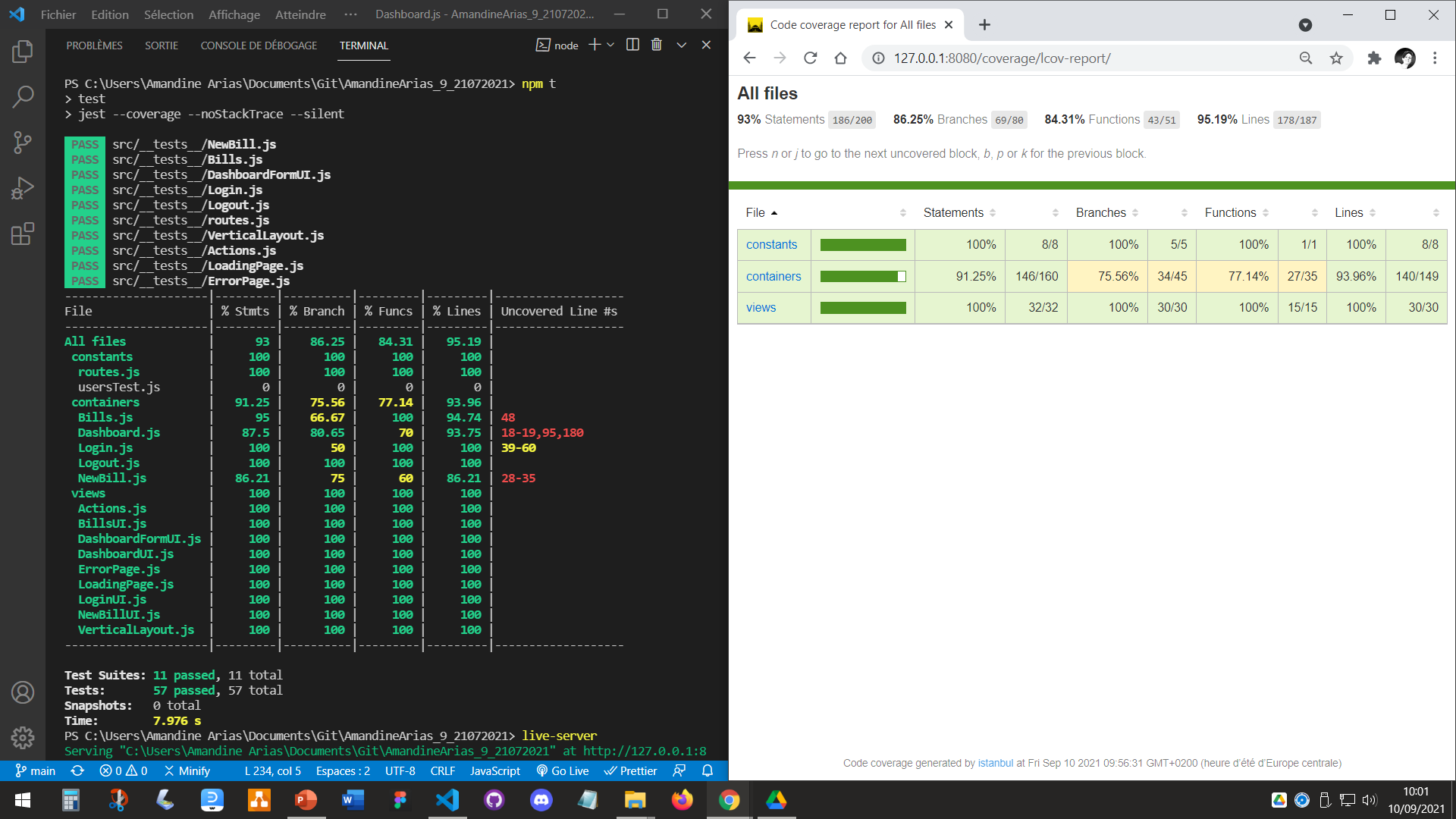The image size is (1456, 819).
Task: Toggle Go Live server in status bar
Action: pos(563,770)
